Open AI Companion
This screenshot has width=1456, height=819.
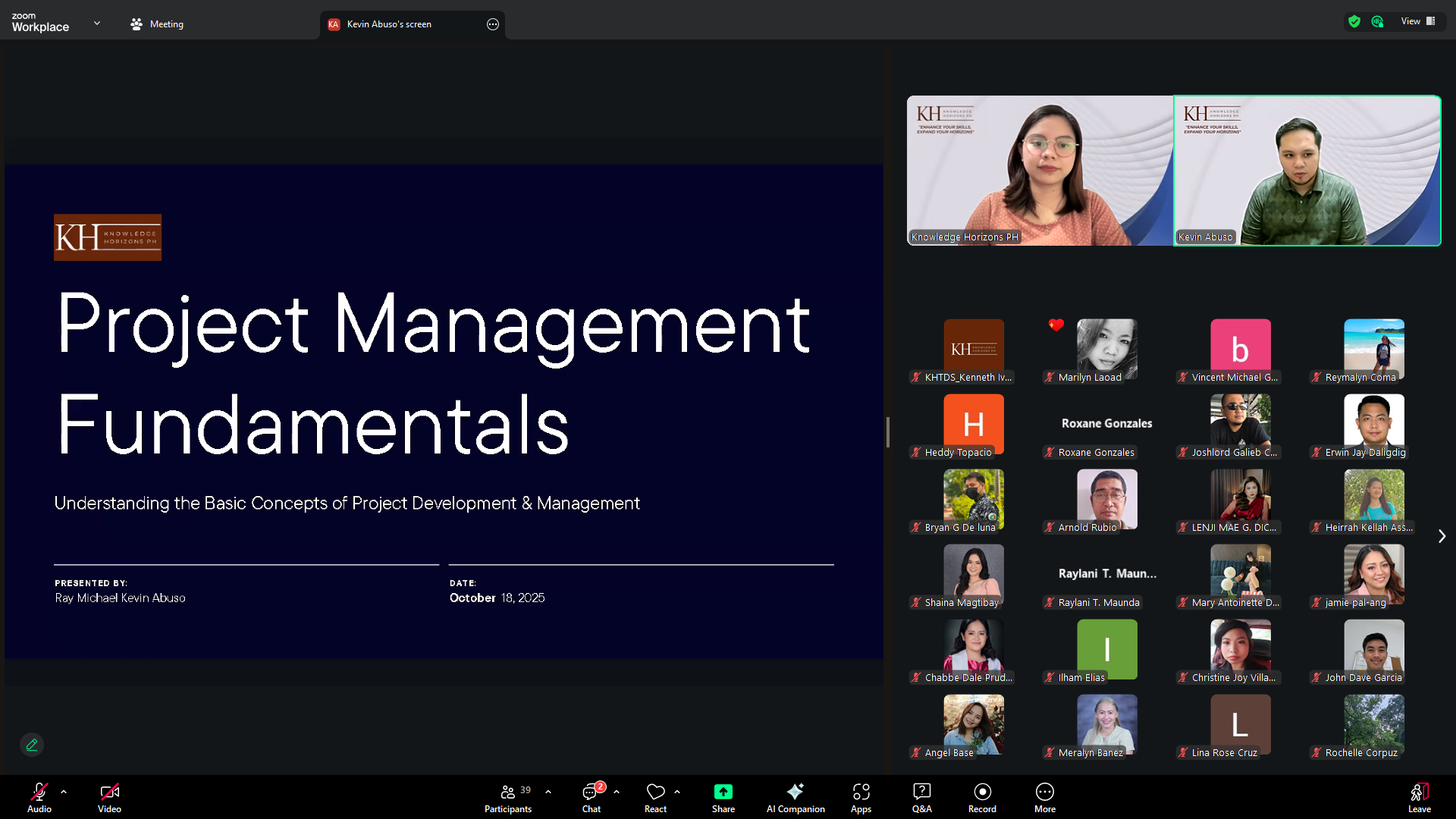tap(795, 798)
